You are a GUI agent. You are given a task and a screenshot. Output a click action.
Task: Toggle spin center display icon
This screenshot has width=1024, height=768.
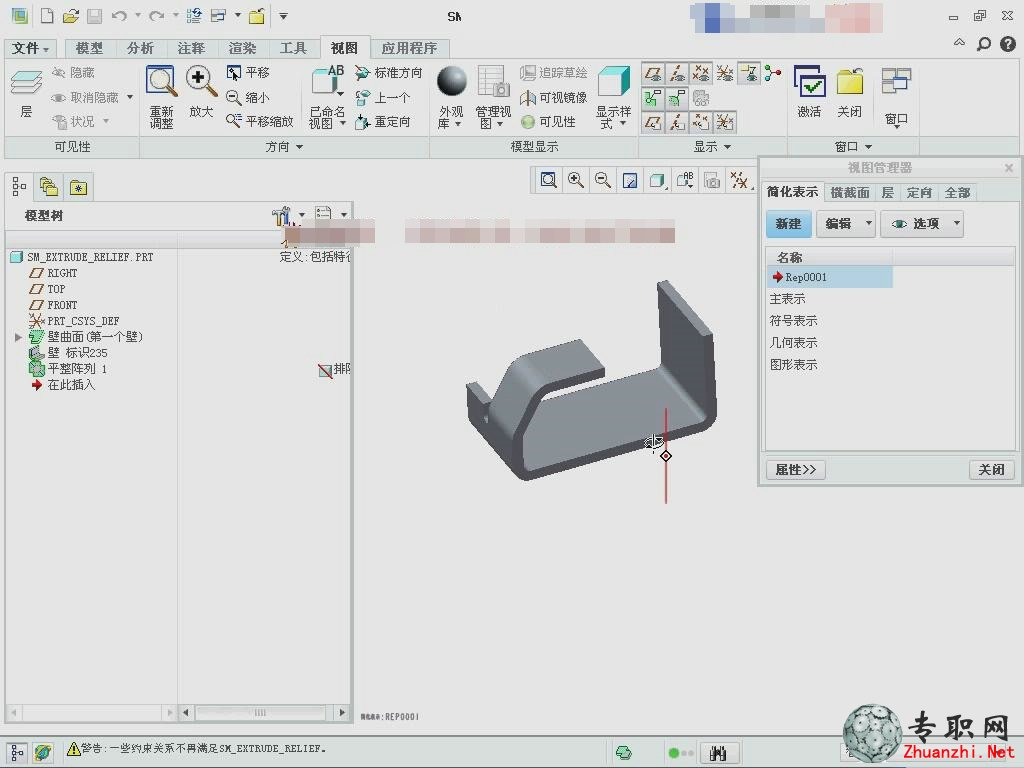point(773,73)
